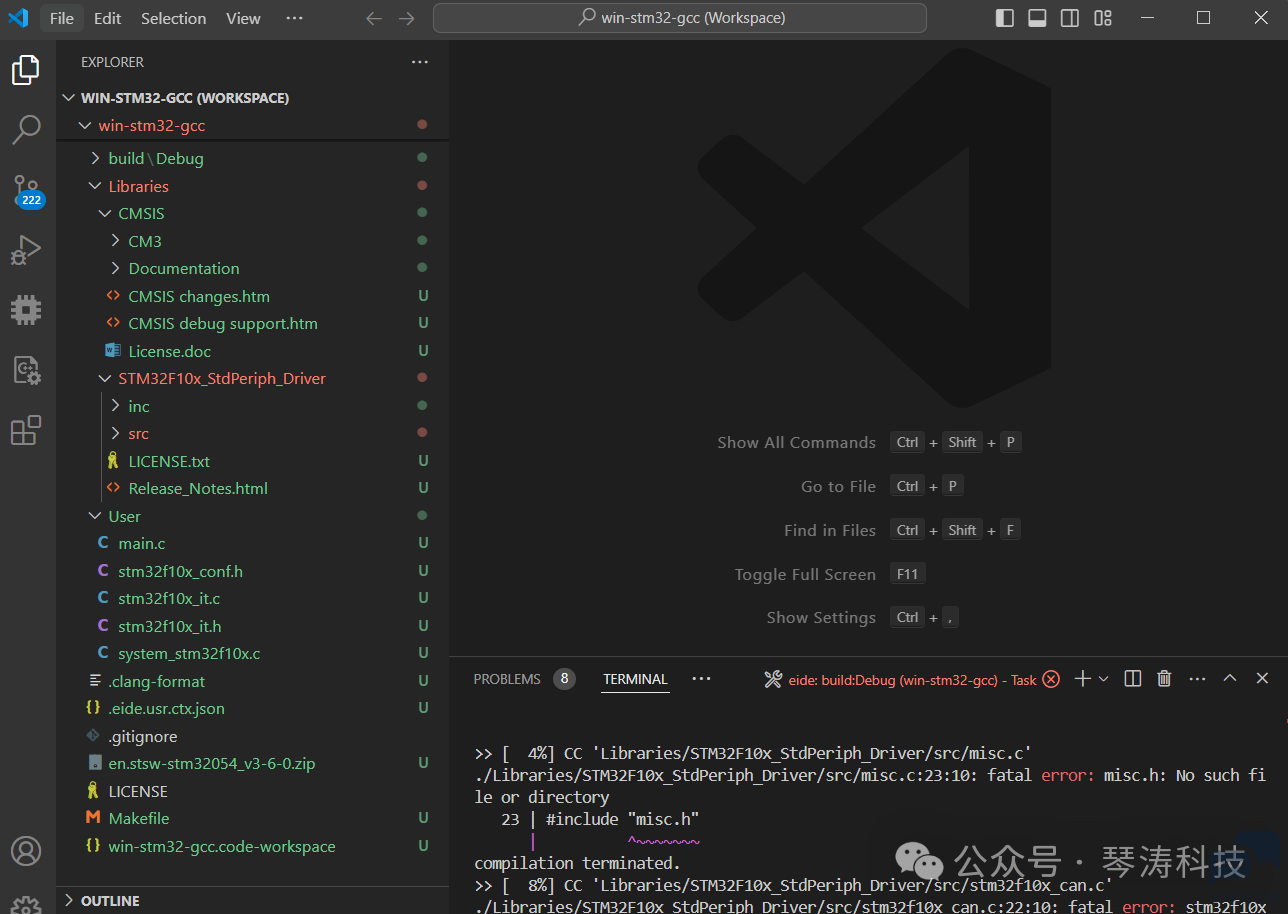
Task: Open stm32f10x_conf.h file
Action: [x=252, y=571]
